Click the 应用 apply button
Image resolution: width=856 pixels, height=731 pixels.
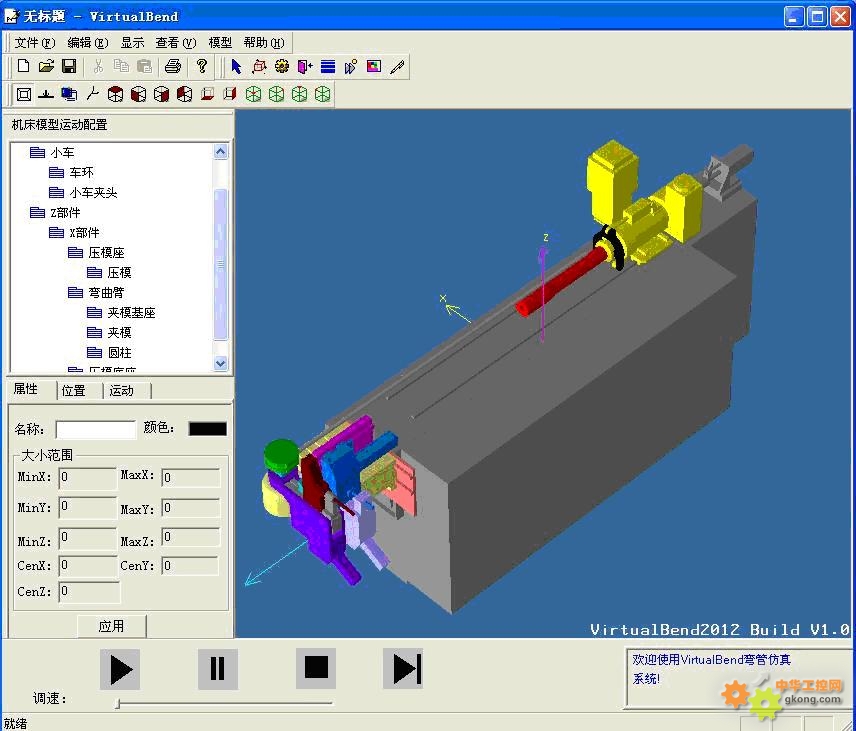point(111,626)
